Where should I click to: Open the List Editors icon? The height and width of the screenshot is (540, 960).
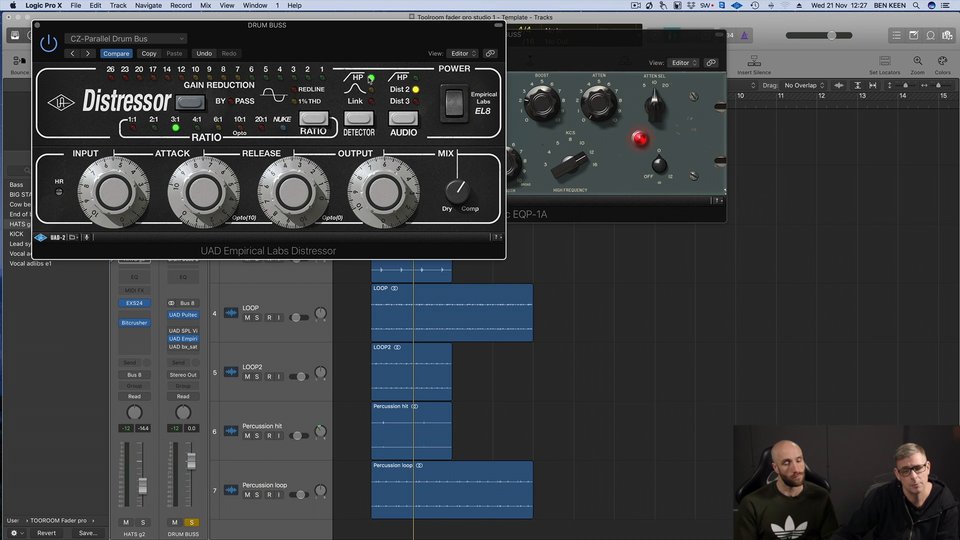point(896,36)
